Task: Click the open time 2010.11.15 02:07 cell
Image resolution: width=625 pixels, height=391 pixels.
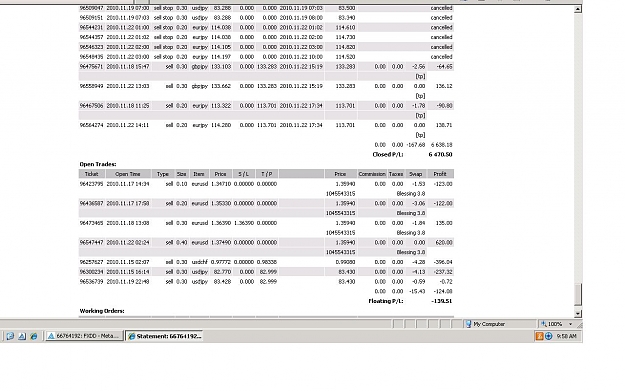Action: [128, 262]
